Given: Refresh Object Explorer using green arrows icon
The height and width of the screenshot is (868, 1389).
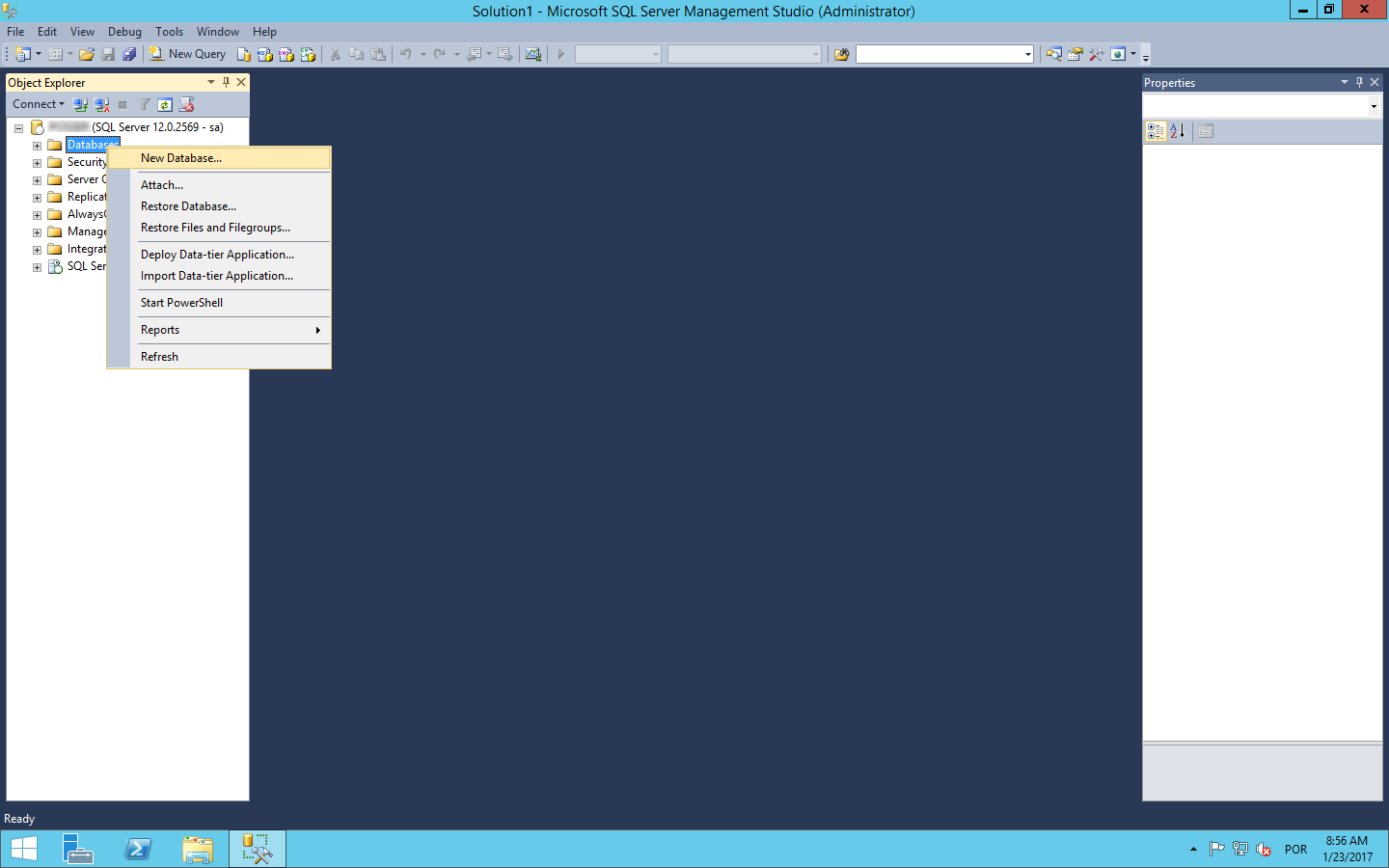Looking at the screenshot, I should point(165,104).
